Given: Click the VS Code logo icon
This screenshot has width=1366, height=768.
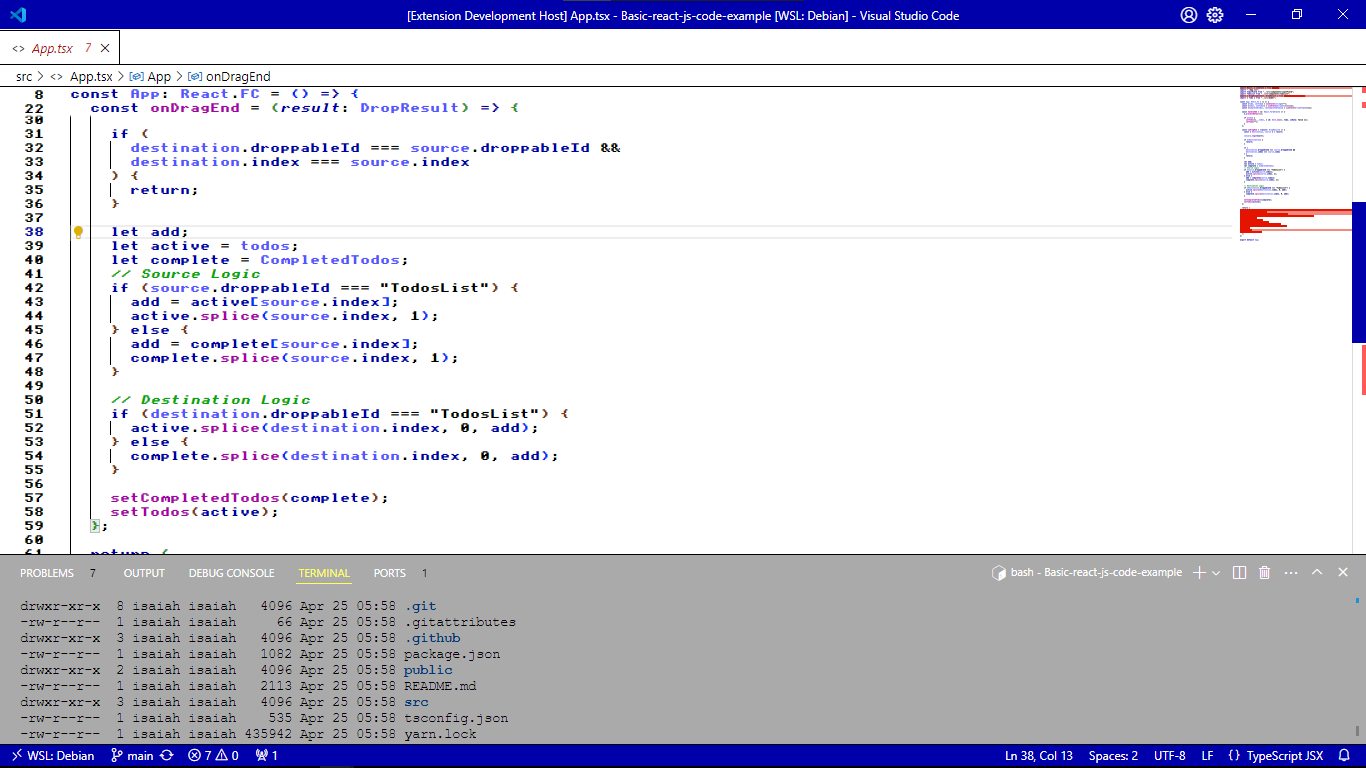Looking at the screenshot, I should [18, 15].
